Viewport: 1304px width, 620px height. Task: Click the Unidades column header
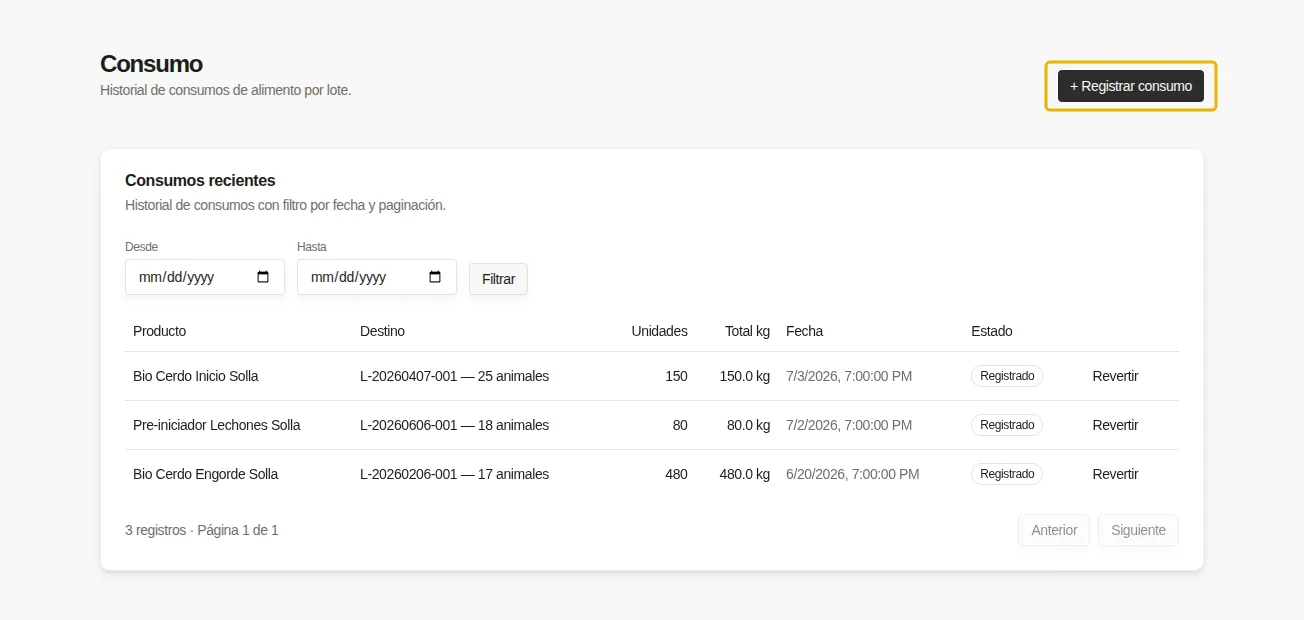click(x=659, y=331)
